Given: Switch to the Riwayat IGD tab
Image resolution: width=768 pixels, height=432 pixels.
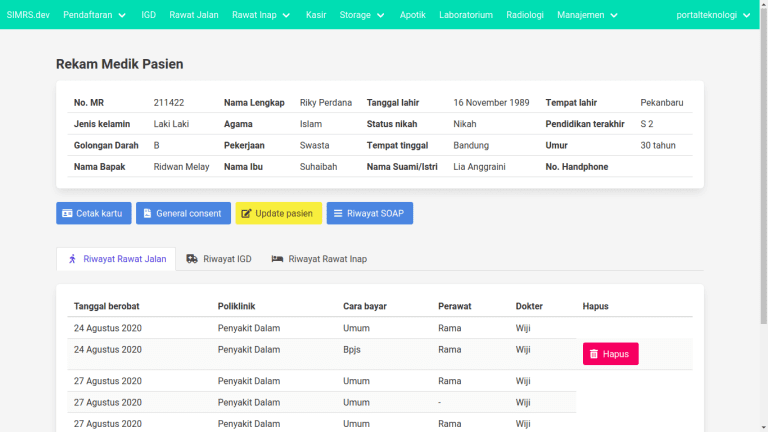Looking at the screenshot, I should [x=219, y=259].
